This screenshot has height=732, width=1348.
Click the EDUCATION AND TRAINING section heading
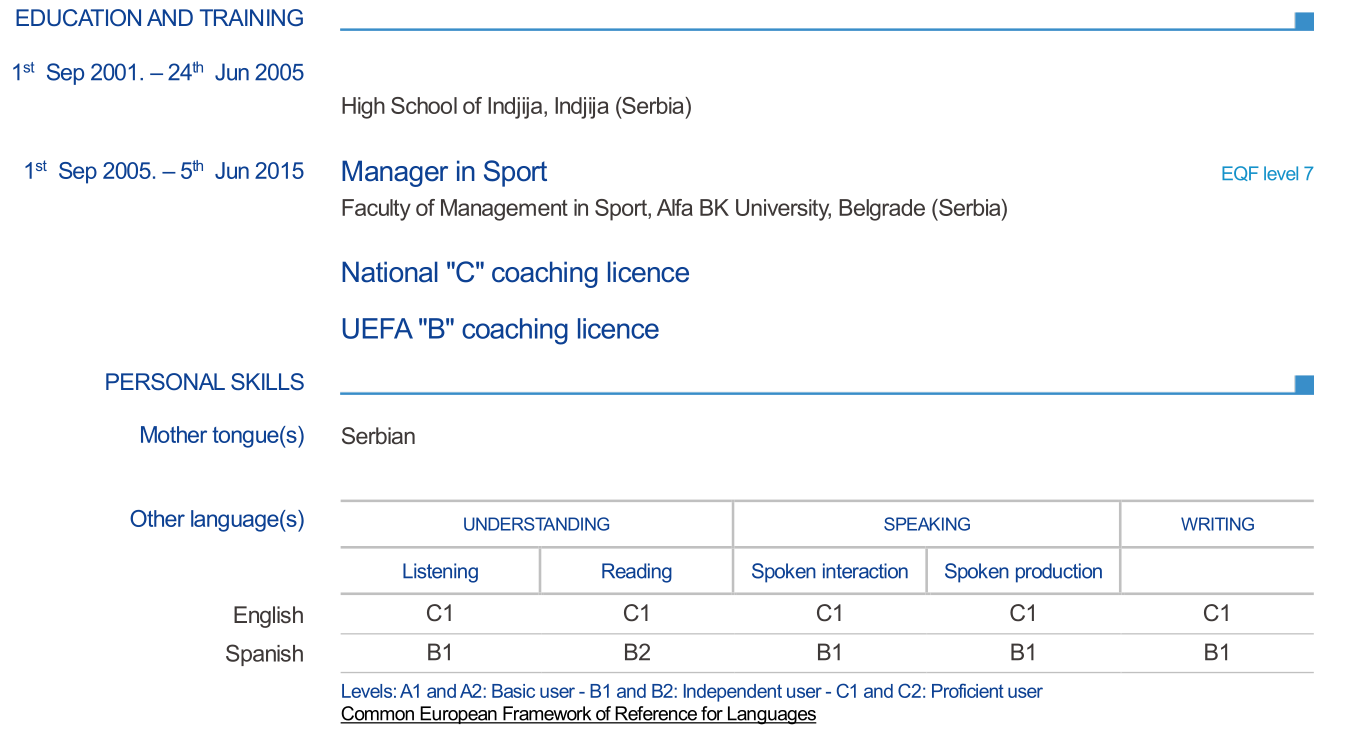click(x=160, y=18)
